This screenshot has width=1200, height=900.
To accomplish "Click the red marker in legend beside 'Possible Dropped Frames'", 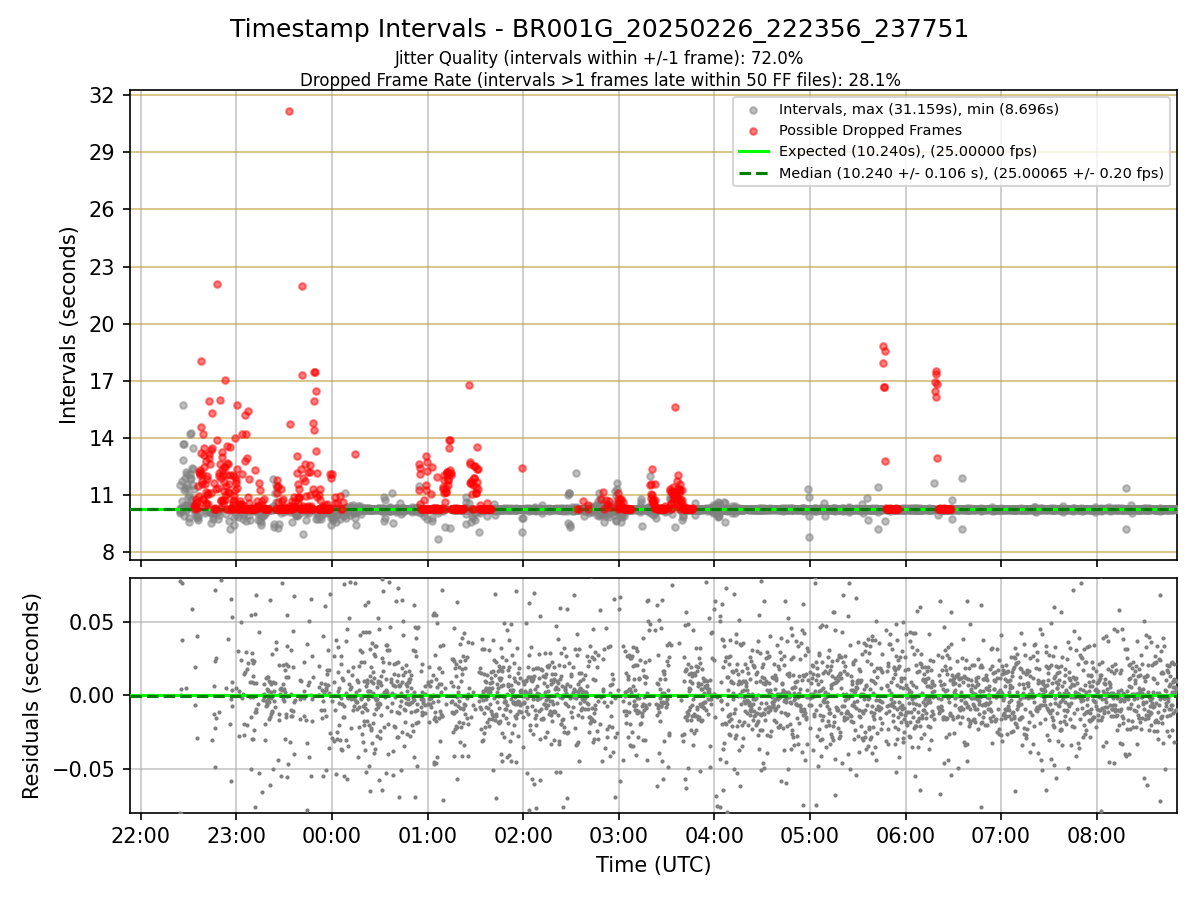I will click(x=752, y=131).
